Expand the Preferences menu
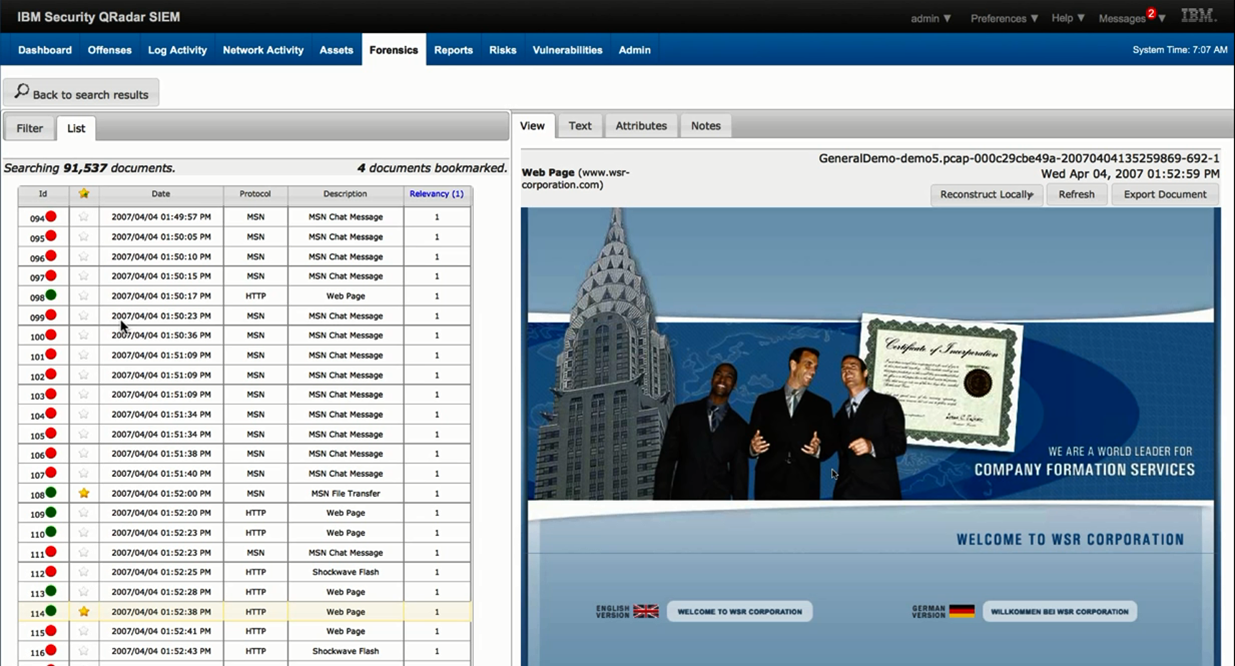This screenshot has height=666, width=1235. [x=1004, y=18]
